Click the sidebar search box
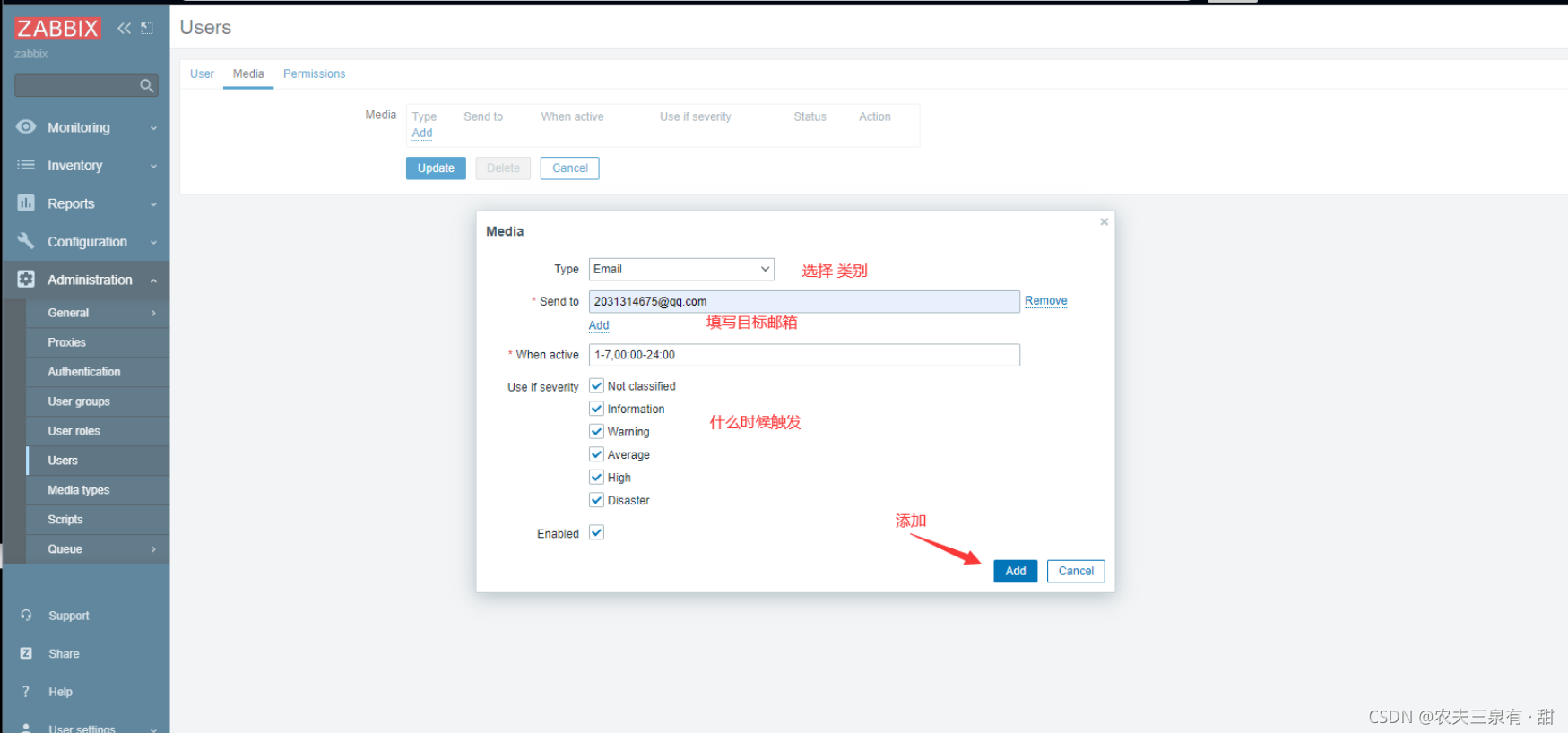The width and height of the screenshot is (1568, 733). click(86, 85)
